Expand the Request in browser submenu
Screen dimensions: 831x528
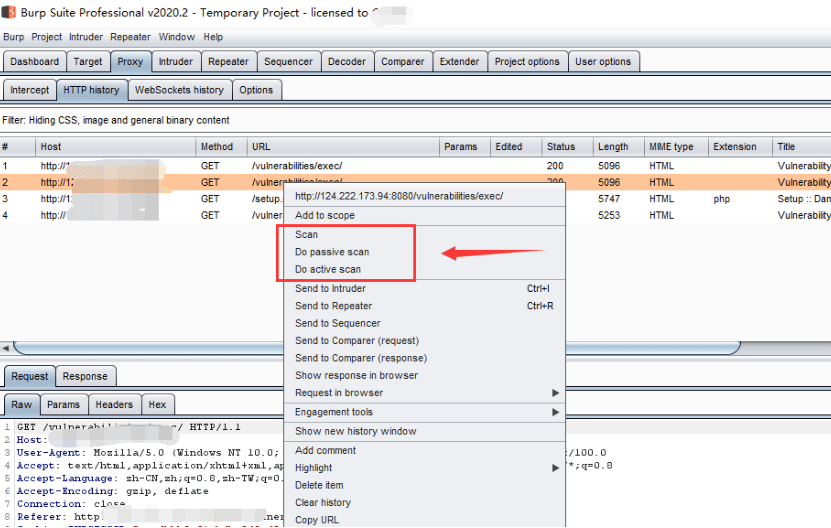click(555, 393)
